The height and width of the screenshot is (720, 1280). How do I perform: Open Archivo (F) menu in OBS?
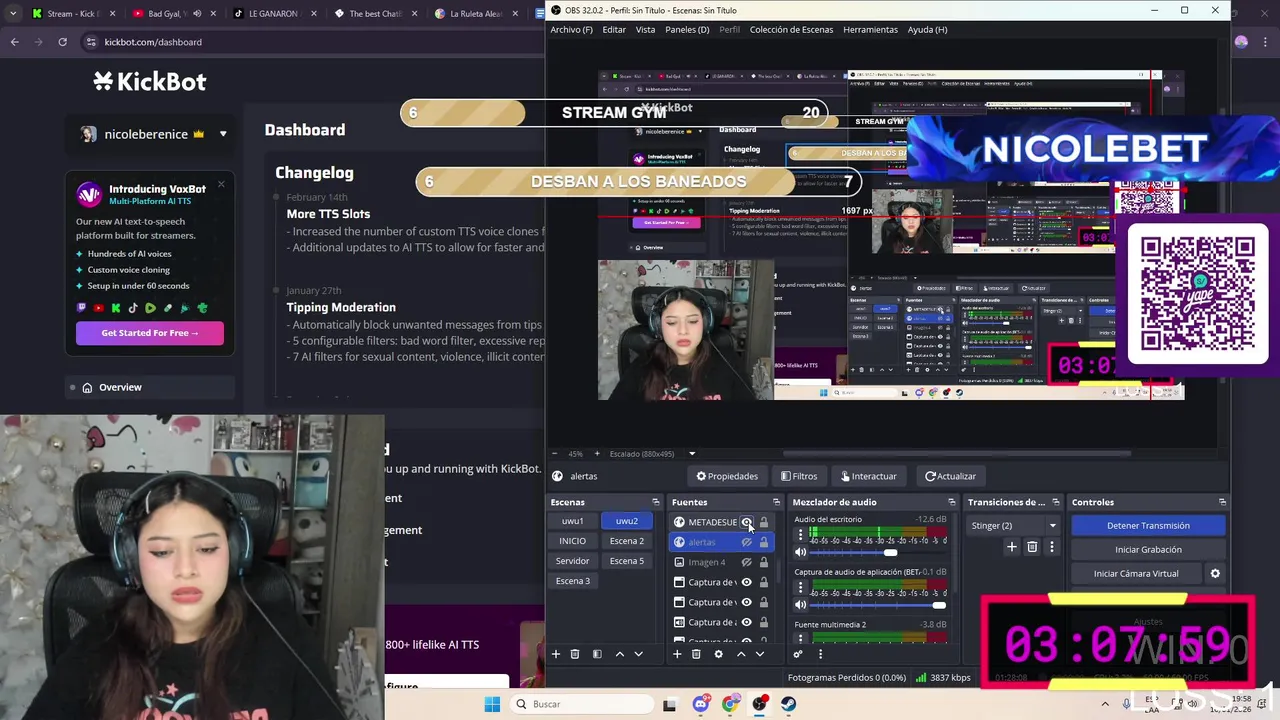(x=572, y=29)
